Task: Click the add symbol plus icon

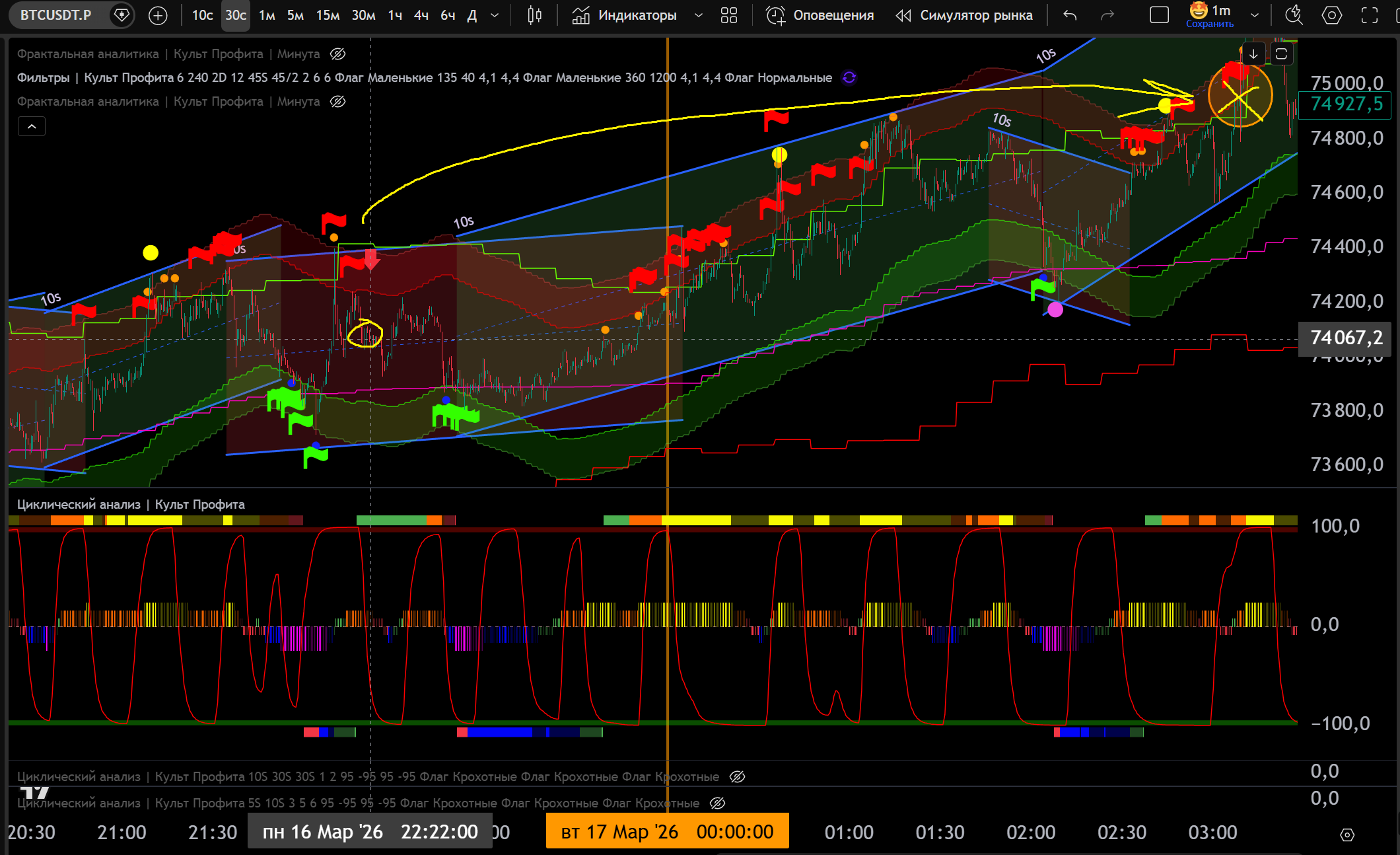Action: pyautogui.click(x=158, y=15)
